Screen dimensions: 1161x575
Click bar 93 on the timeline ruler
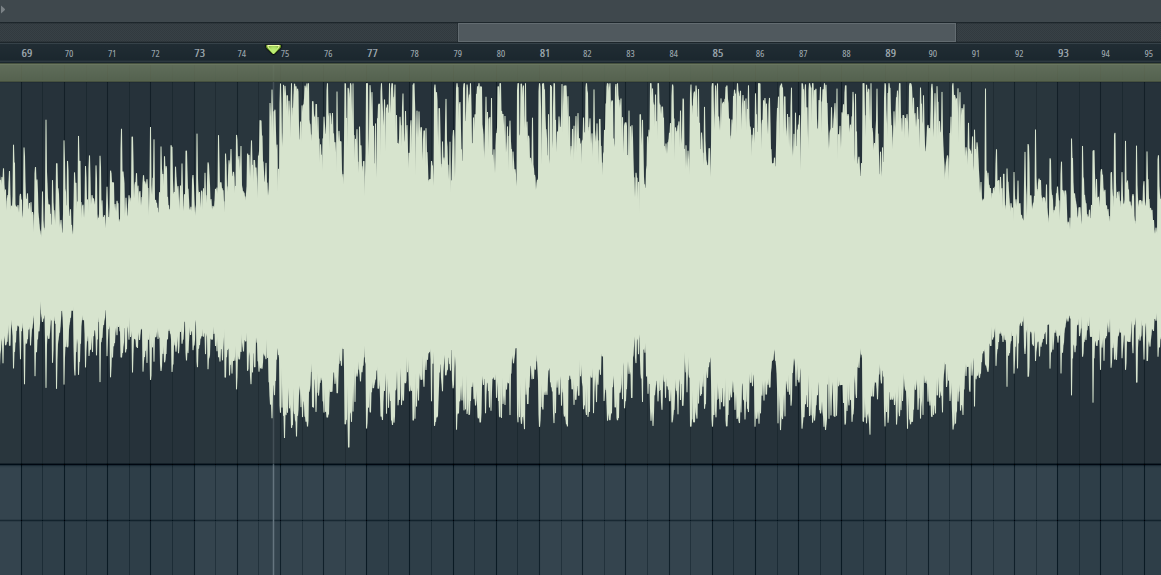1063,53
